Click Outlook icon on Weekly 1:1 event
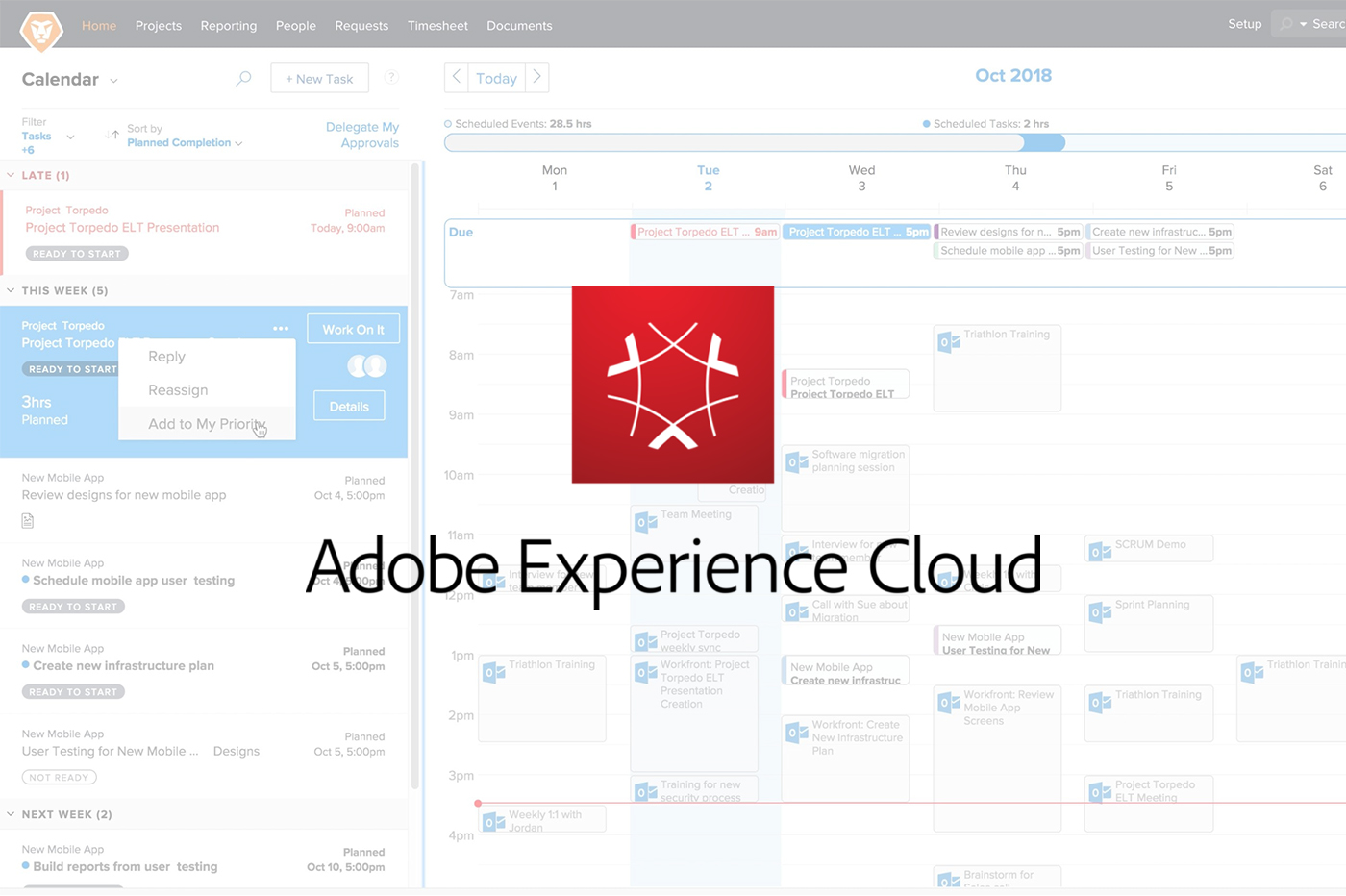Viewport: 1346px width, 896px height. click(x=493, y=822)
